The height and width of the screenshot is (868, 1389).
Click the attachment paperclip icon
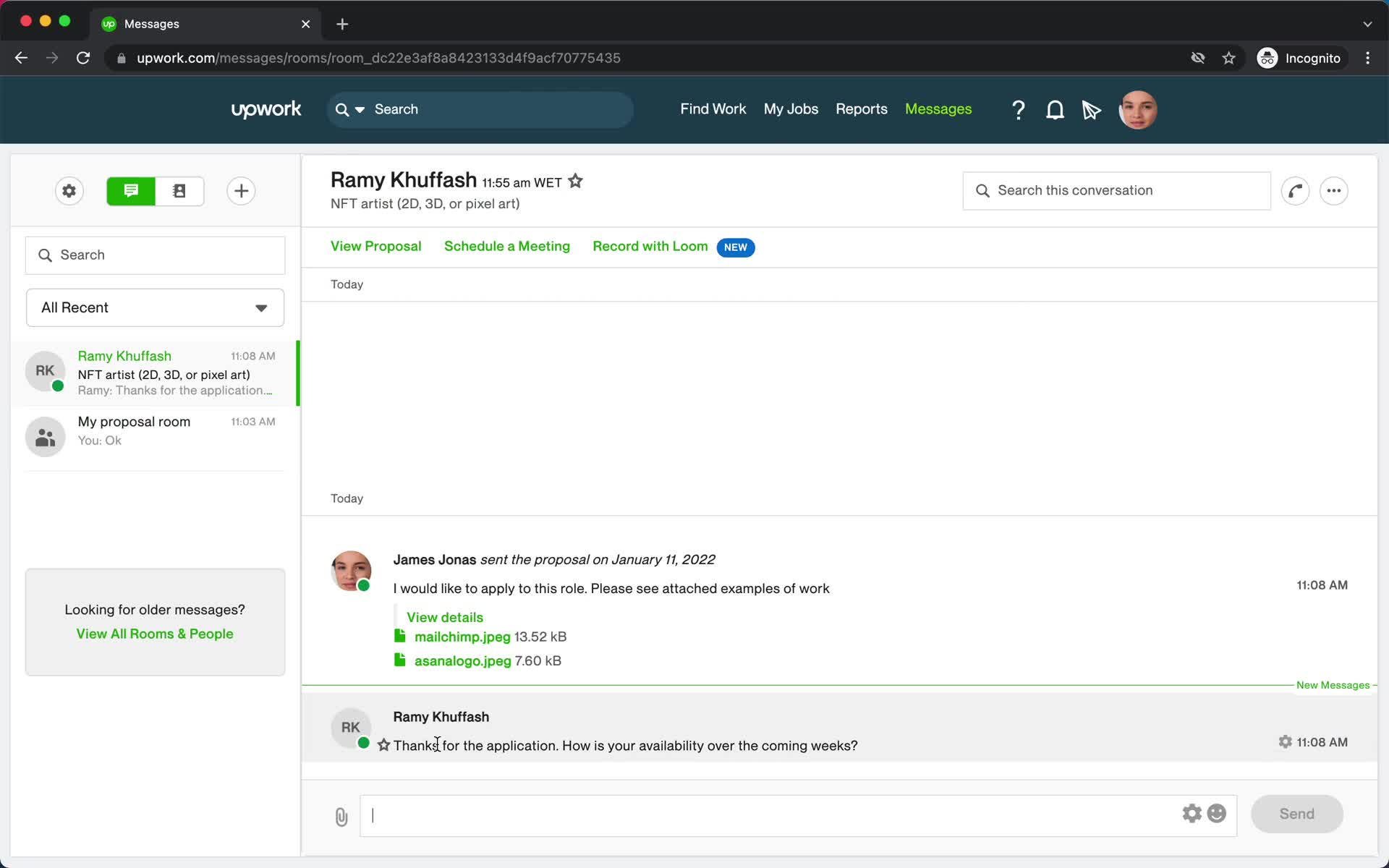[341, 816]
